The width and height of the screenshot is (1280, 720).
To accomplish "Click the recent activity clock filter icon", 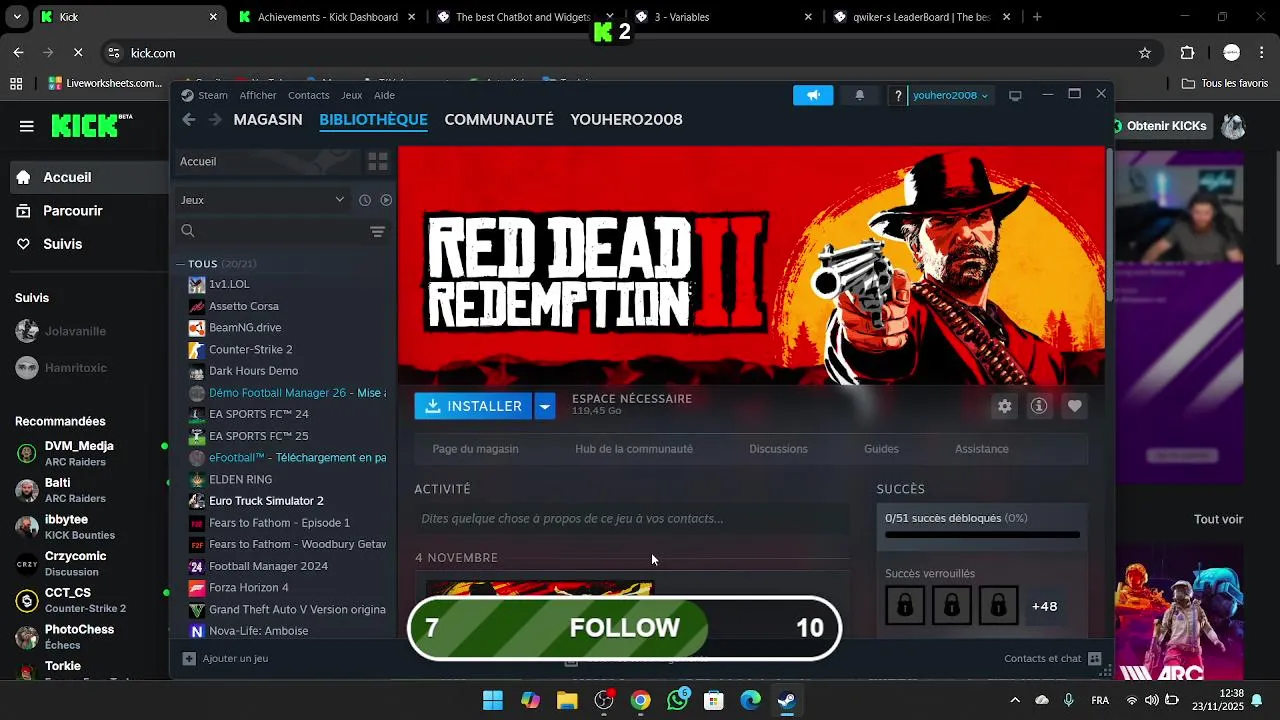I will 365,200.
